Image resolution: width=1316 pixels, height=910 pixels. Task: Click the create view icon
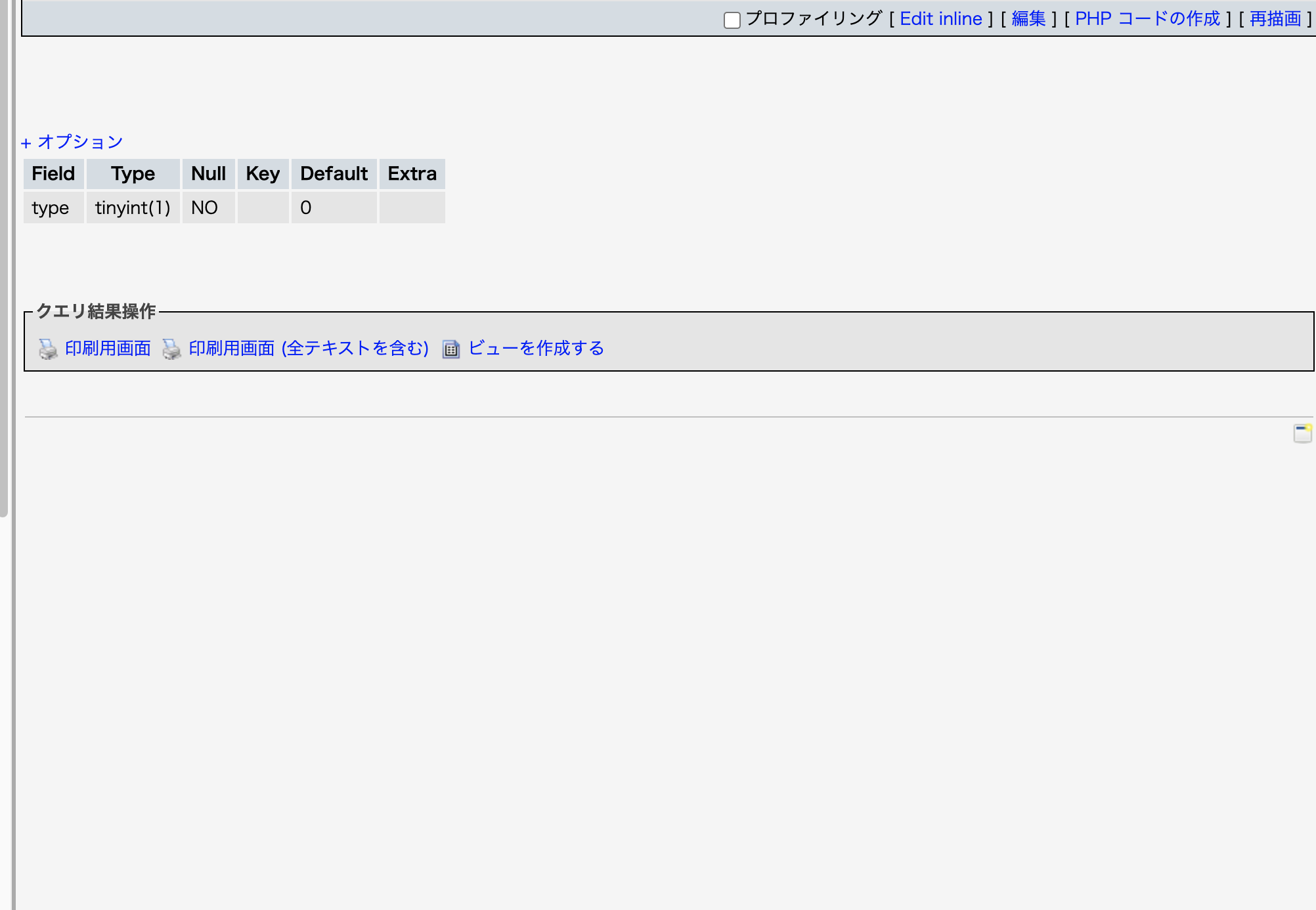tap(452, 349)
